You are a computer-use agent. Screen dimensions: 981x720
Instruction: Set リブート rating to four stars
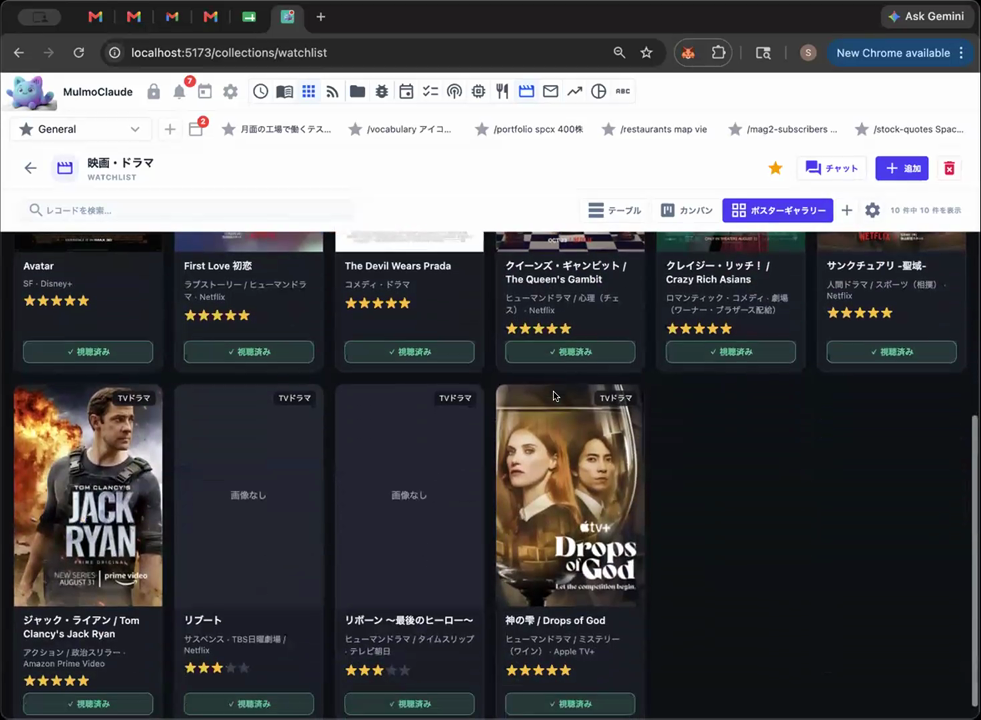(x=230, y=668)
